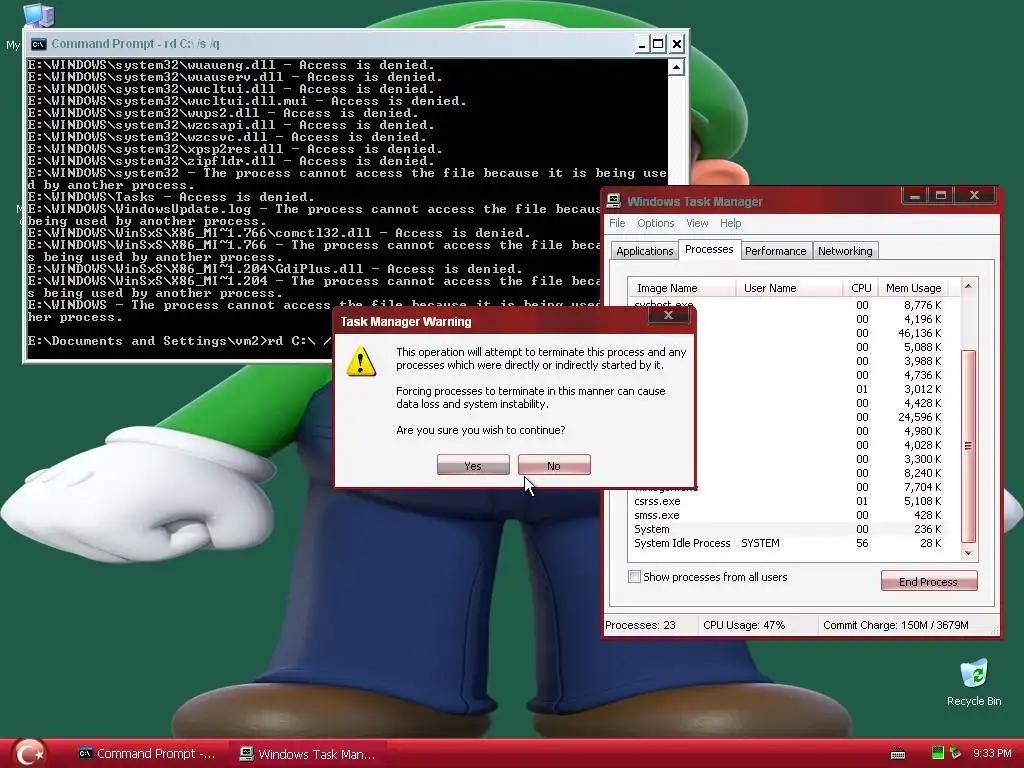Sort processes by CPU column
This screenshot has height=768, width=1024.
tap(861, 288)
